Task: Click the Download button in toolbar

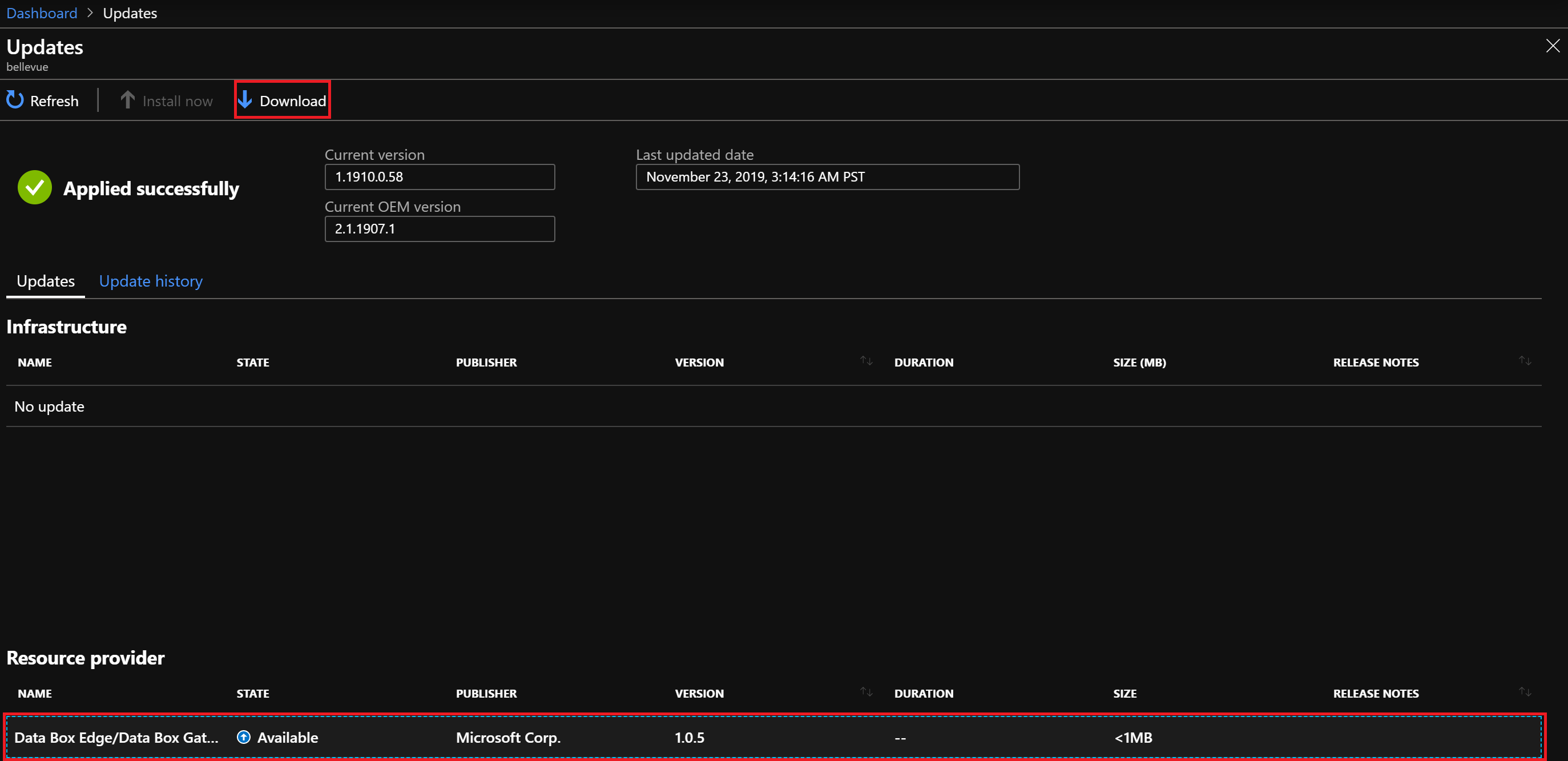Action: coord(282,101)
